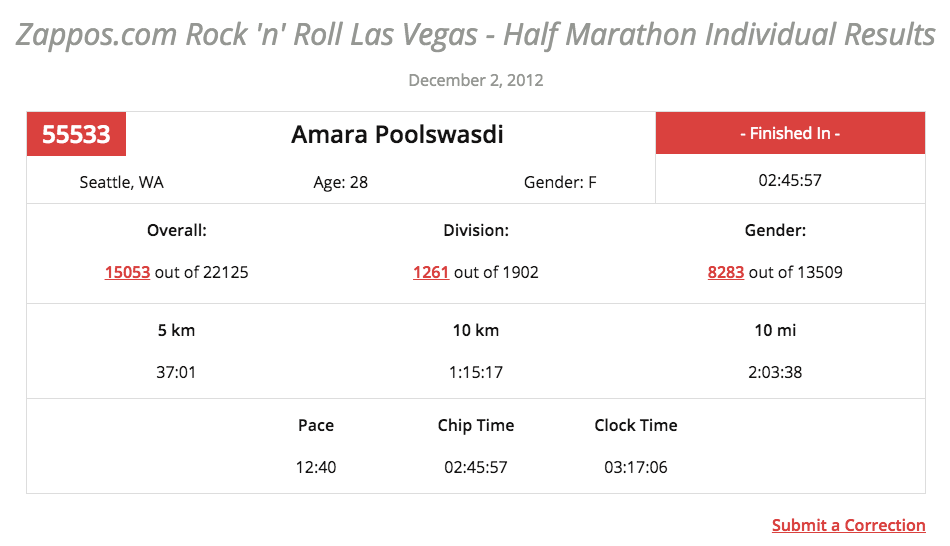Click the Division: column heading
This screenshot has height=546, width=950.
point(476,230)
